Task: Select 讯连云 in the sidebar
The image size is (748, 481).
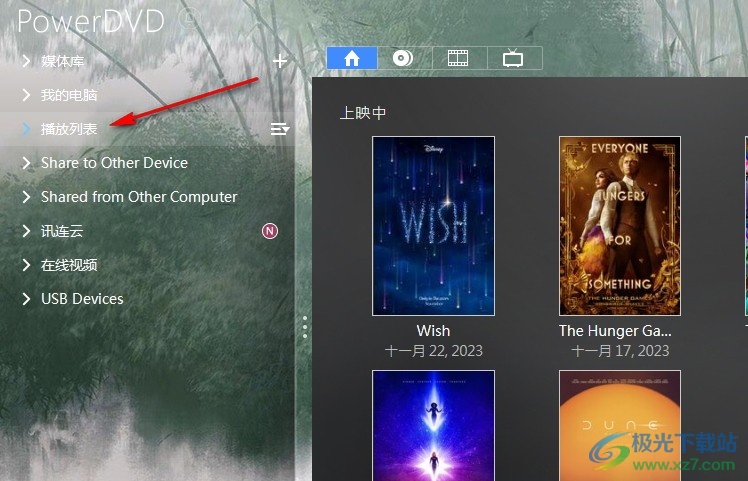Action: [62, 231]
